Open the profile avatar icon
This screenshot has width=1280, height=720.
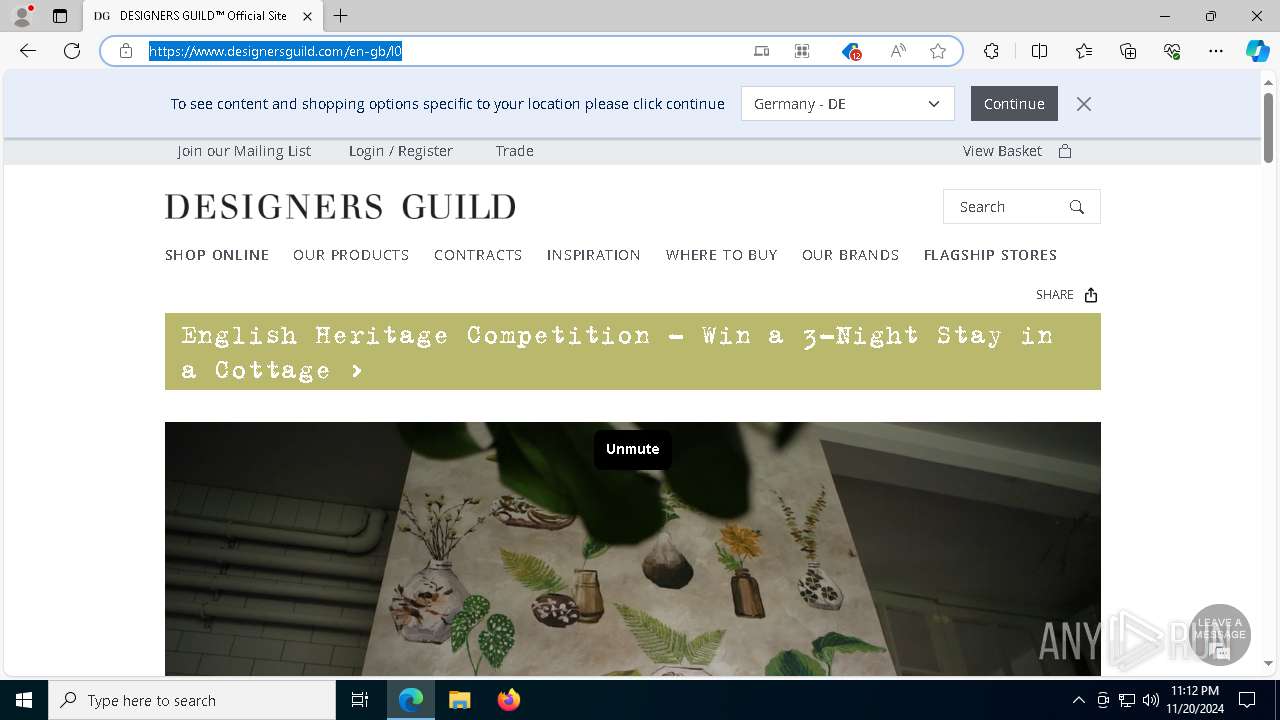22,16
